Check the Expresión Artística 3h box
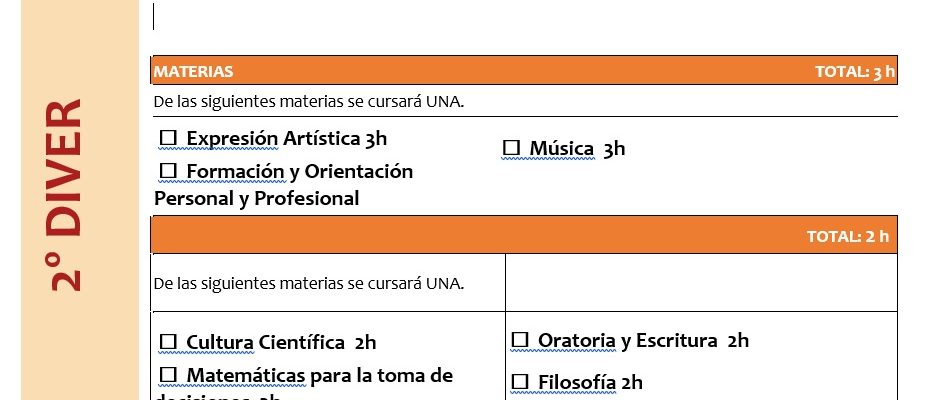Image resolution: width=928 pixels, height=400 pixels. 169,138
